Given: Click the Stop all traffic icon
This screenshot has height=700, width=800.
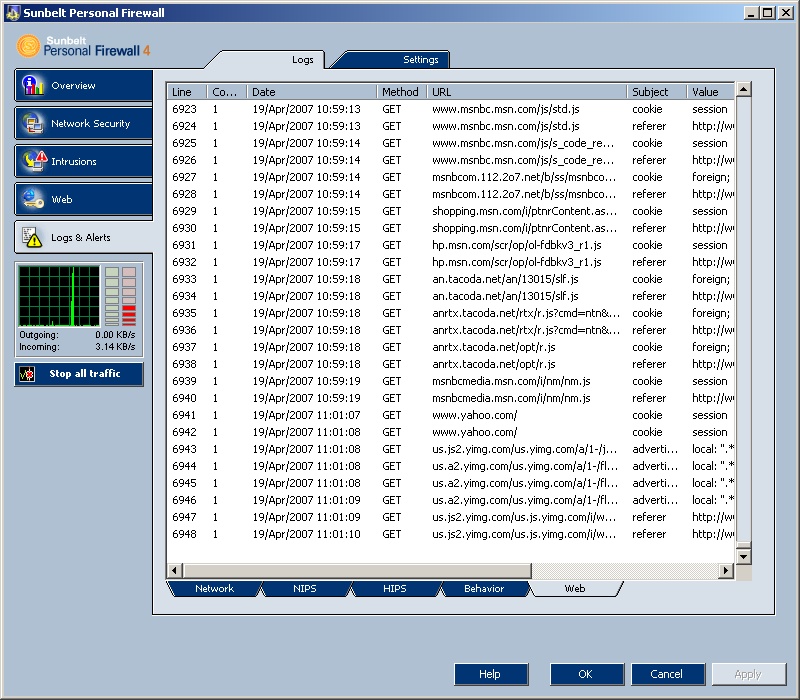Looking at the screenshot, I should point(28,374).
